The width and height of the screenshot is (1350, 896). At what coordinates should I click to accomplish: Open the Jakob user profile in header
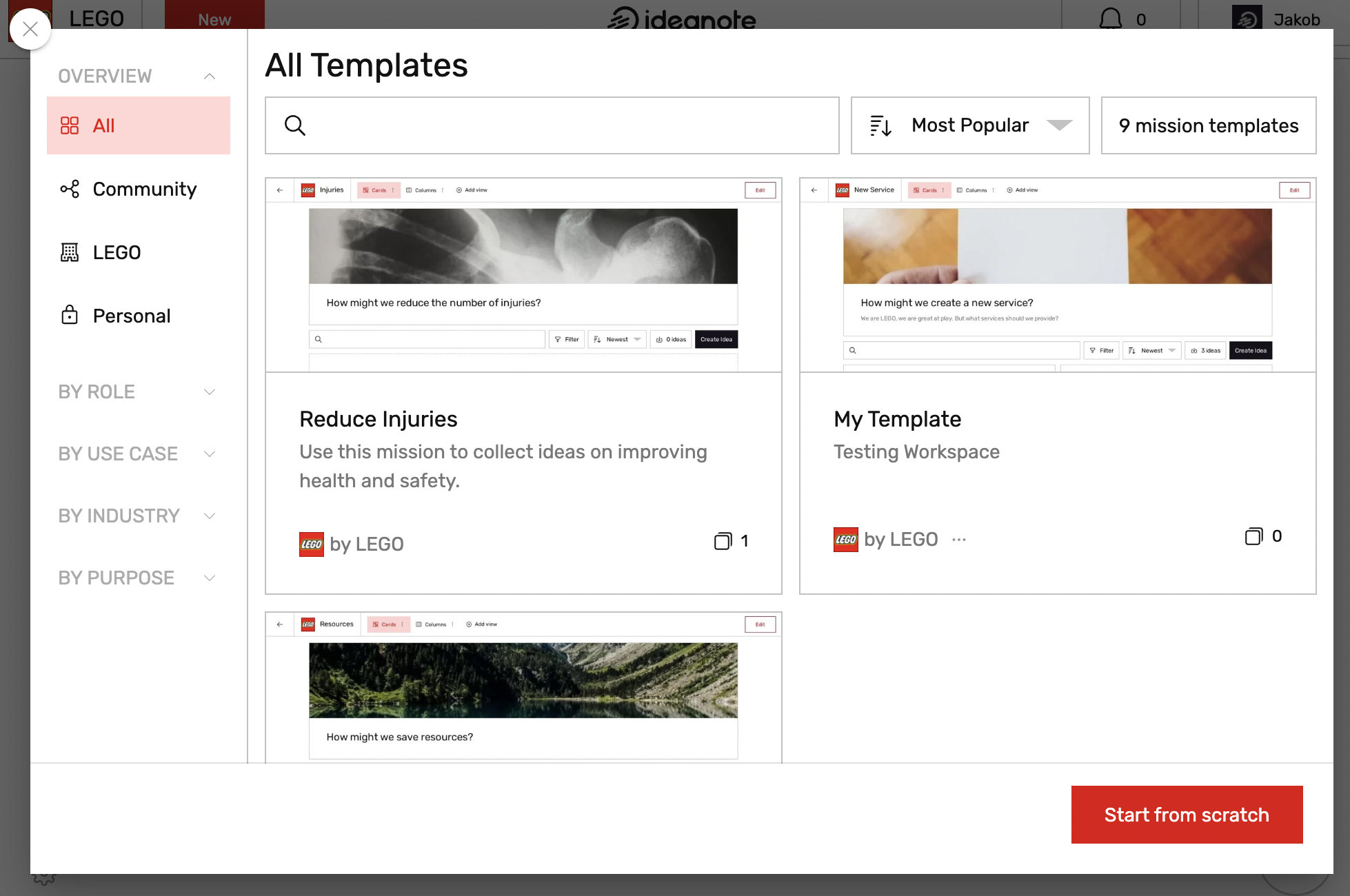[x=1276, y=19]
